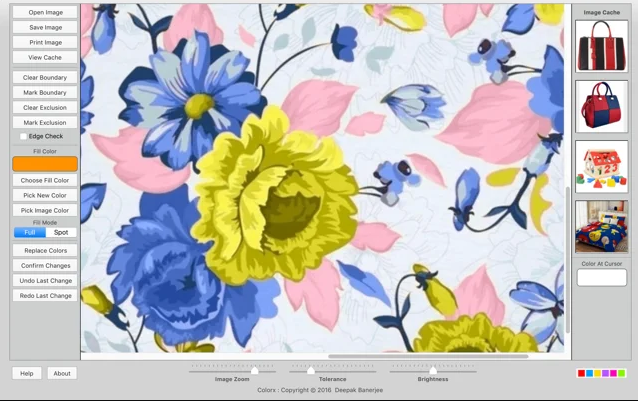Click the horizontal scrollbar under the image

point(428,356)
